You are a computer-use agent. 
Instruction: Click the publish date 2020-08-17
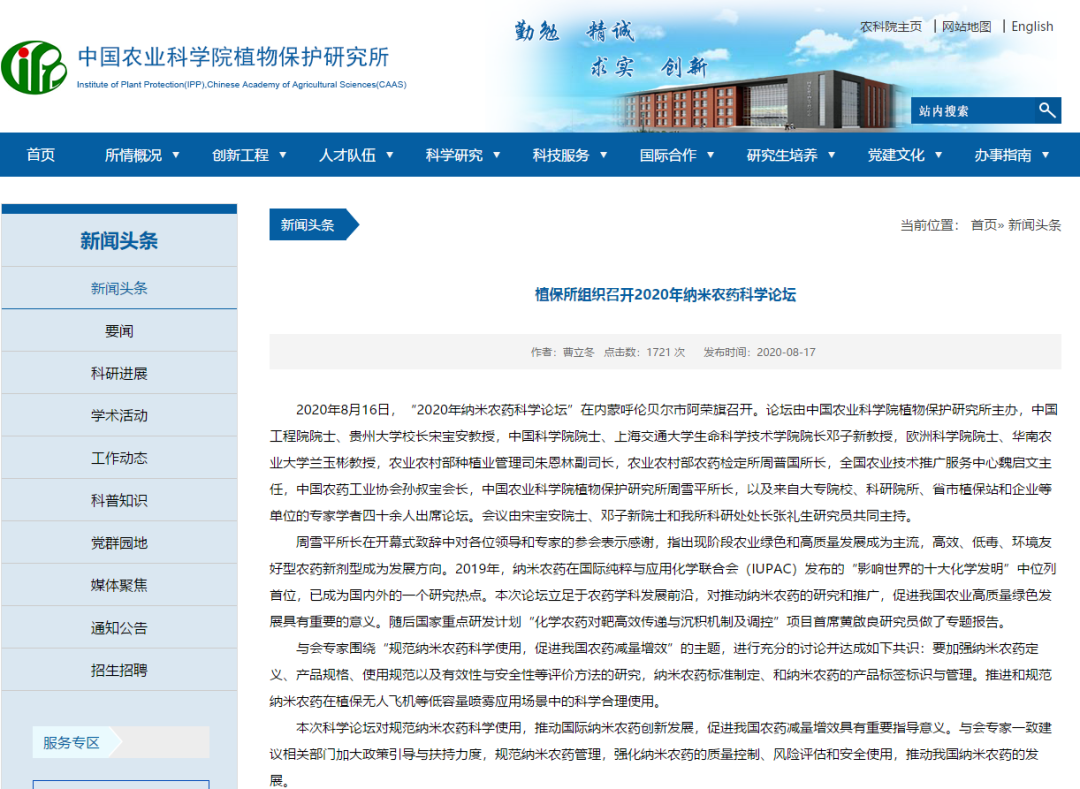pos(786,353)
